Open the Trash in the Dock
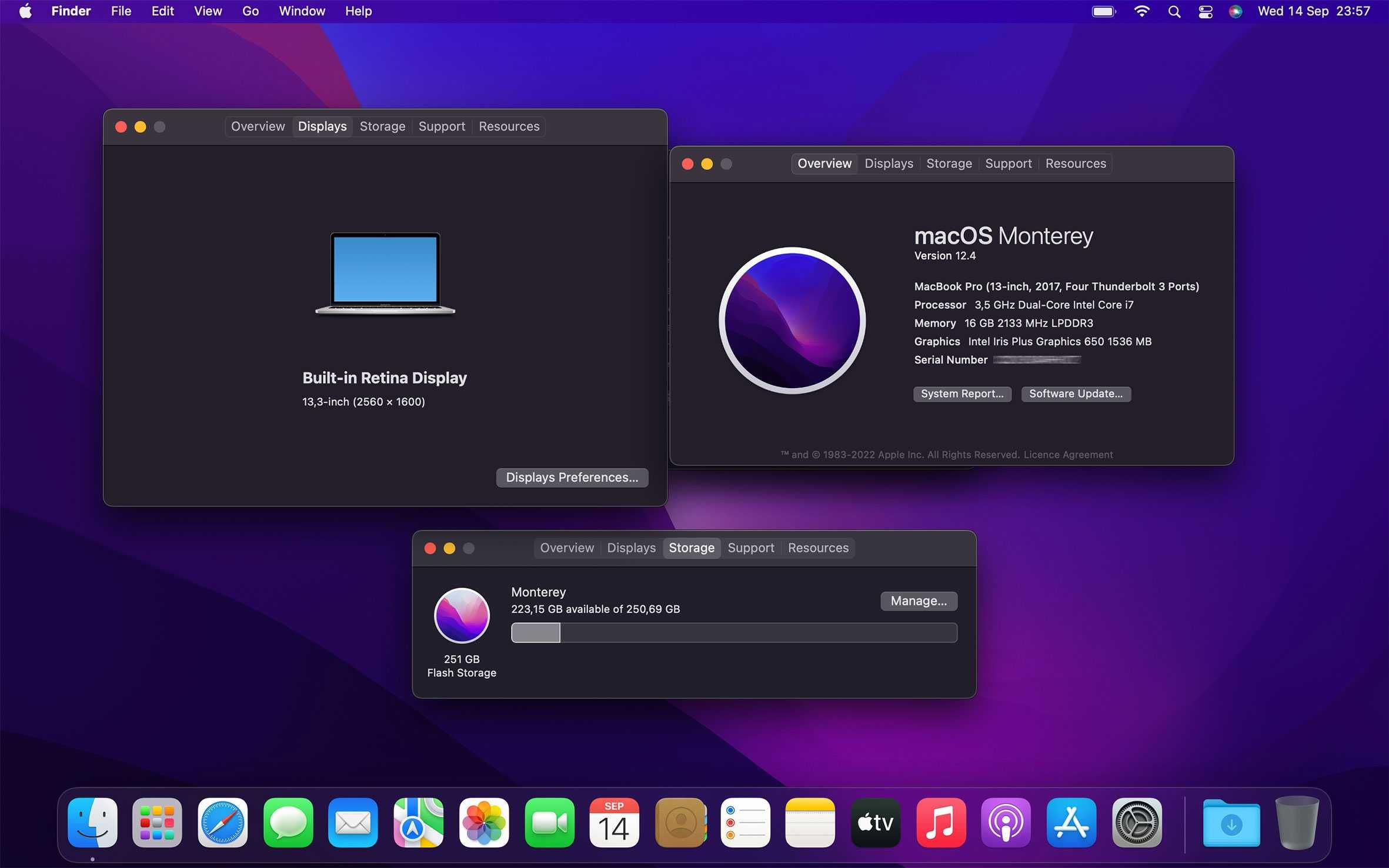This screenshot has width=1389, height=868. coord(1297,822)
